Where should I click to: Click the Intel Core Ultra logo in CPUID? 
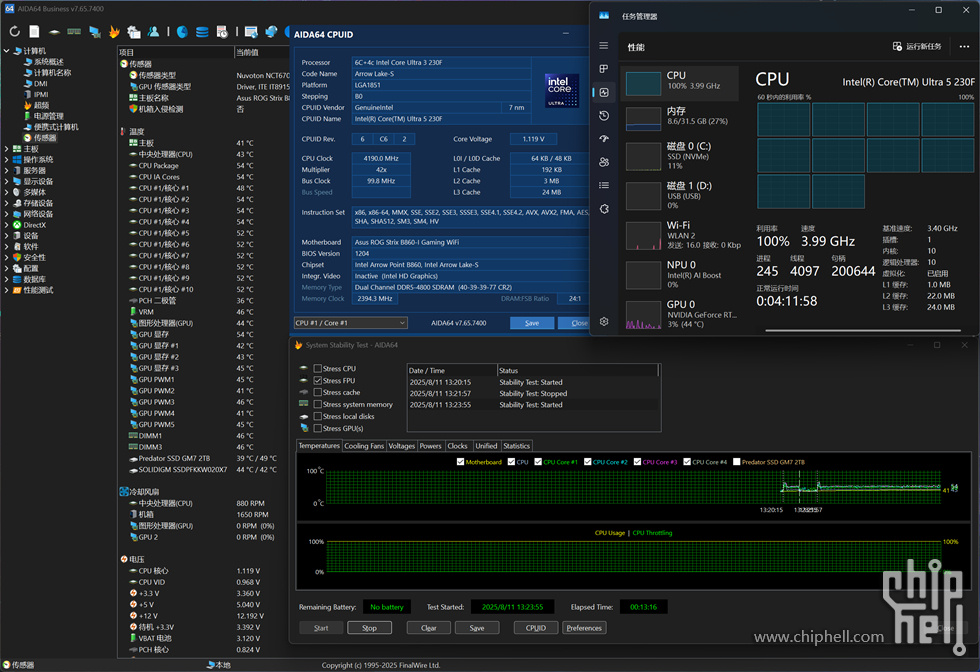click(562, 91)
